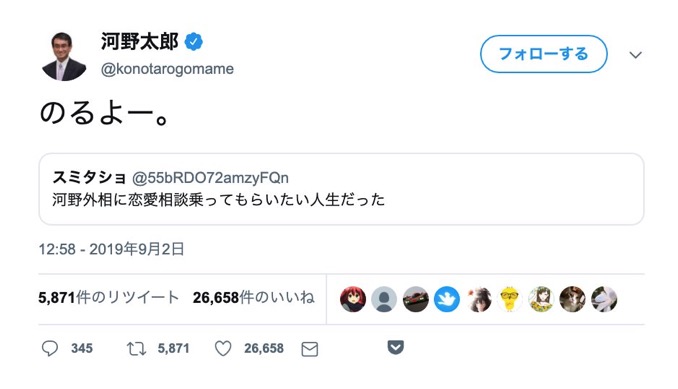Click the 河野太郎 display name
678x389 pixels.
pos(140,42)
